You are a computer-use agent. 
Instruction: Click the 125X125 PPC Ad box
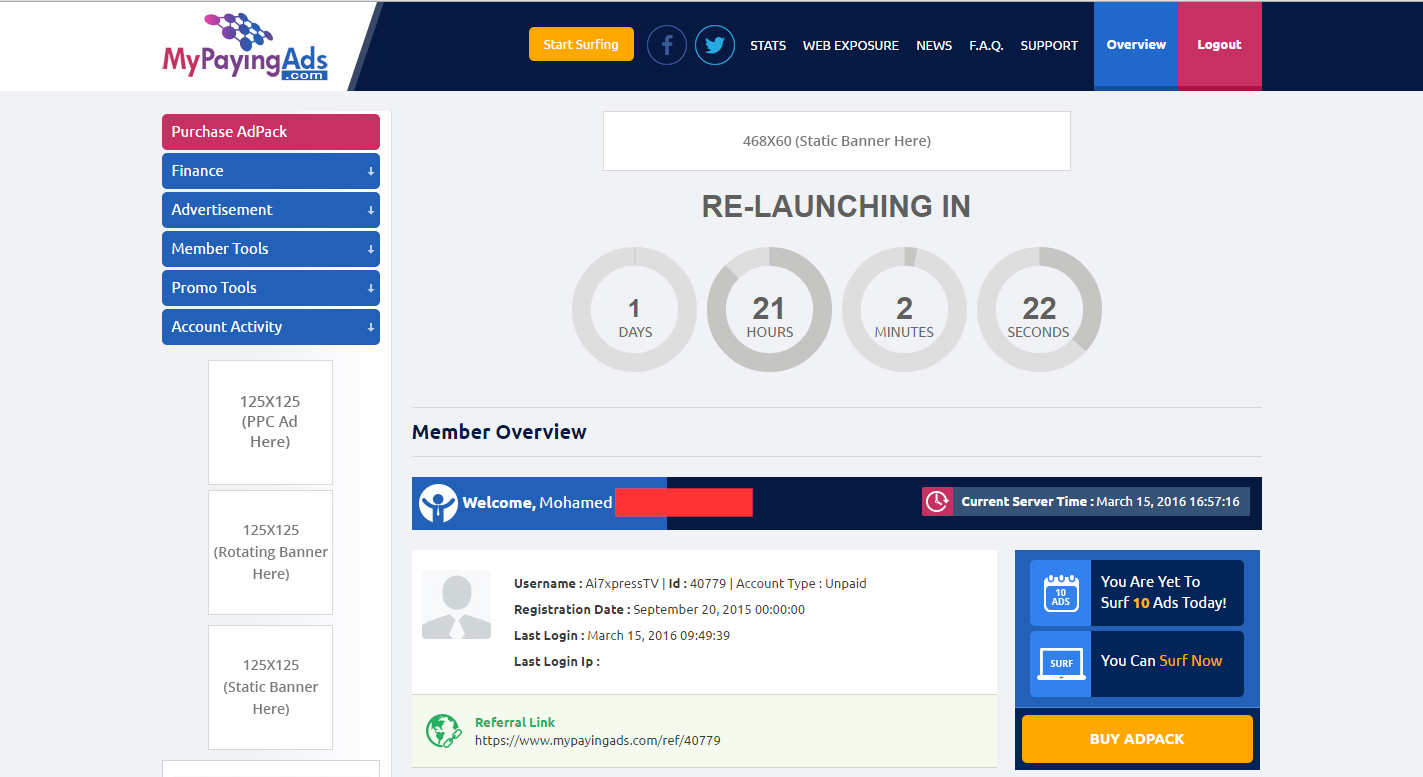[x=270, y=422]
